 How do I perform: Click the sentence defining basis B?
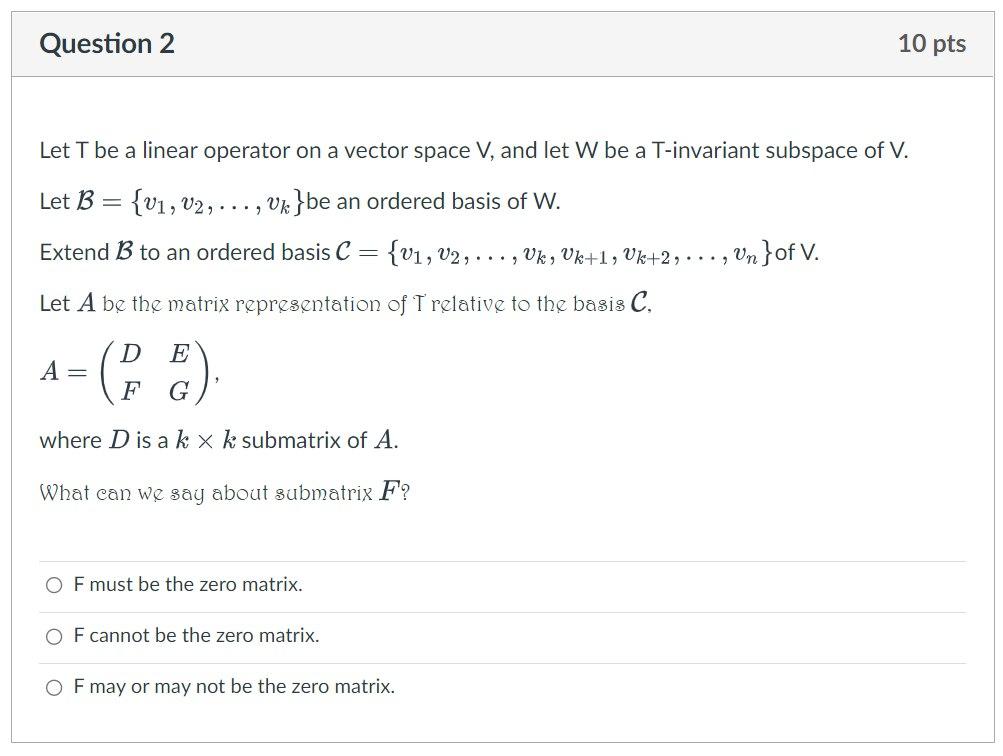pos(300,200)
